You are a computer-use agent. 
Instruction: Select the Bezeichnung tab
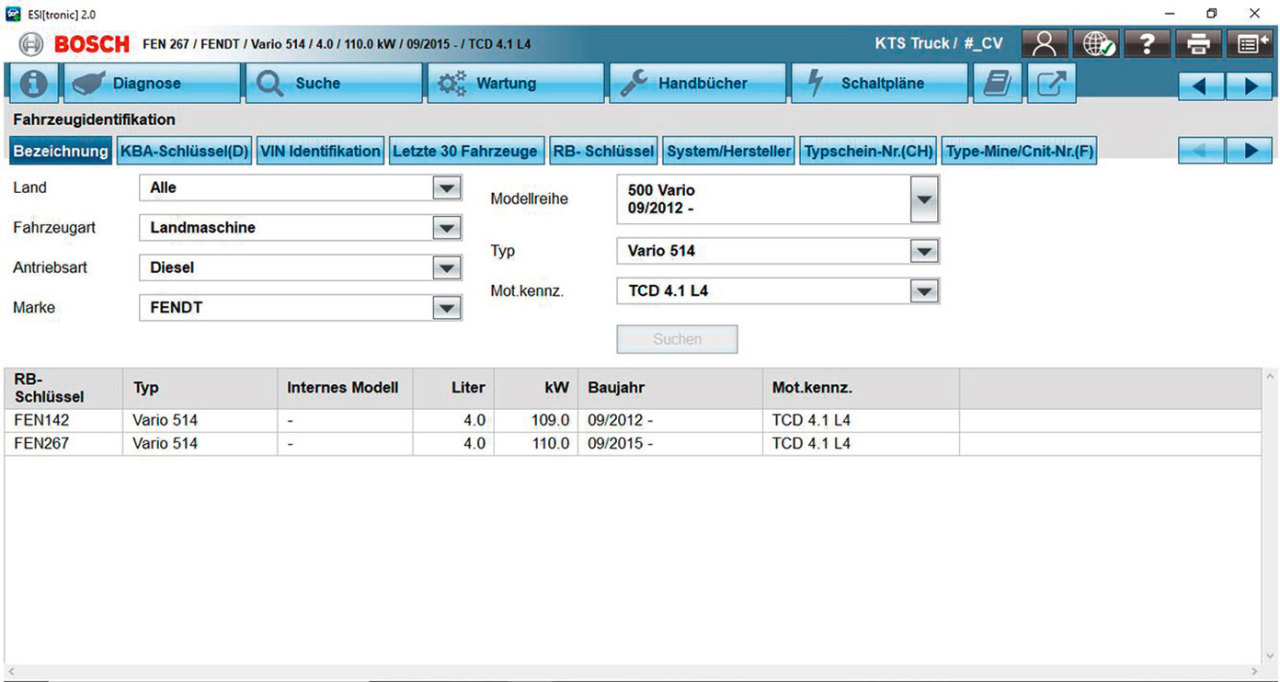60,151
